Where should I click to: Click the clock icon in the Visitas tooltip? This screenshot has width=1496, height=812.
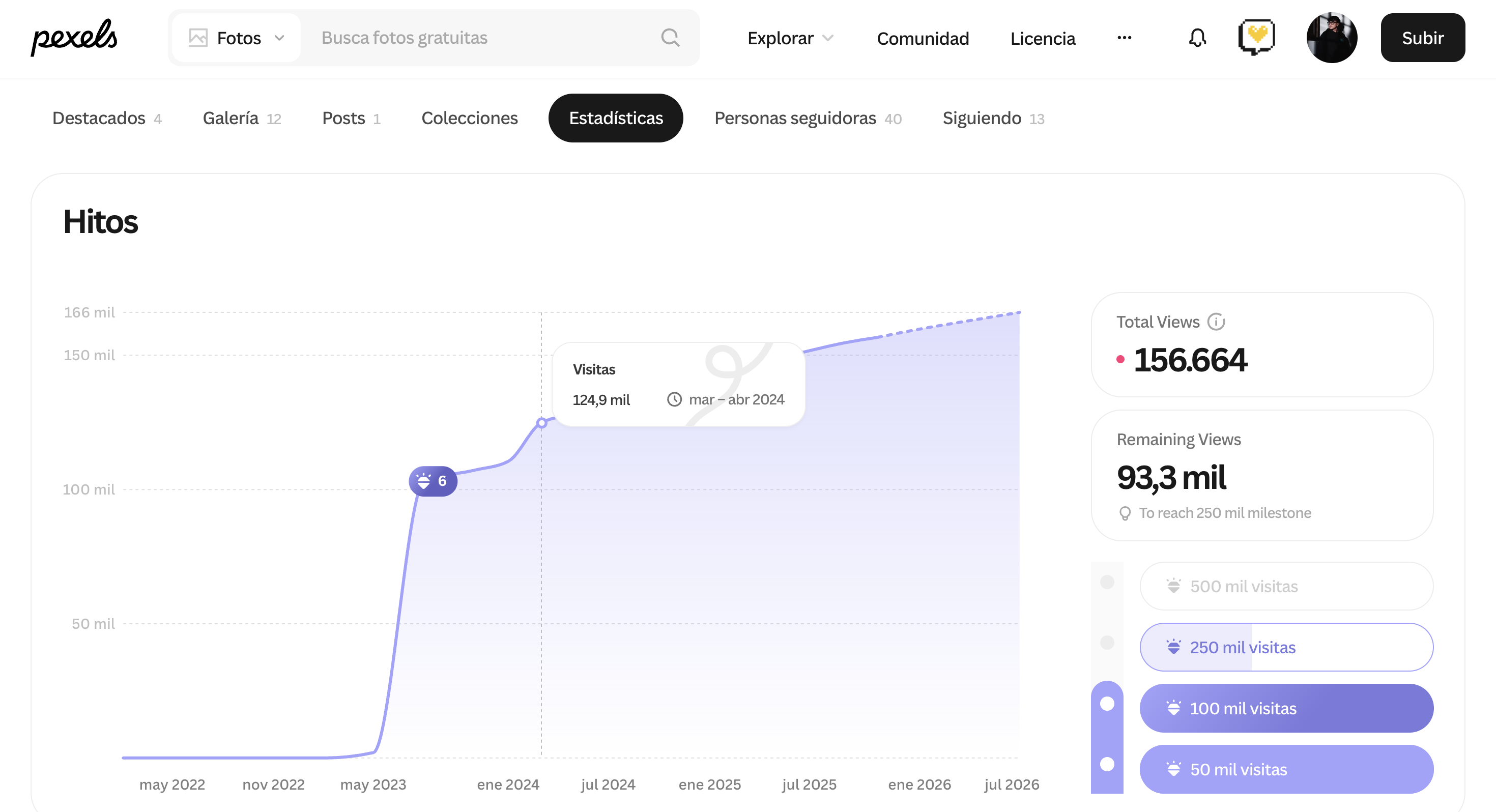click(674, 399)
